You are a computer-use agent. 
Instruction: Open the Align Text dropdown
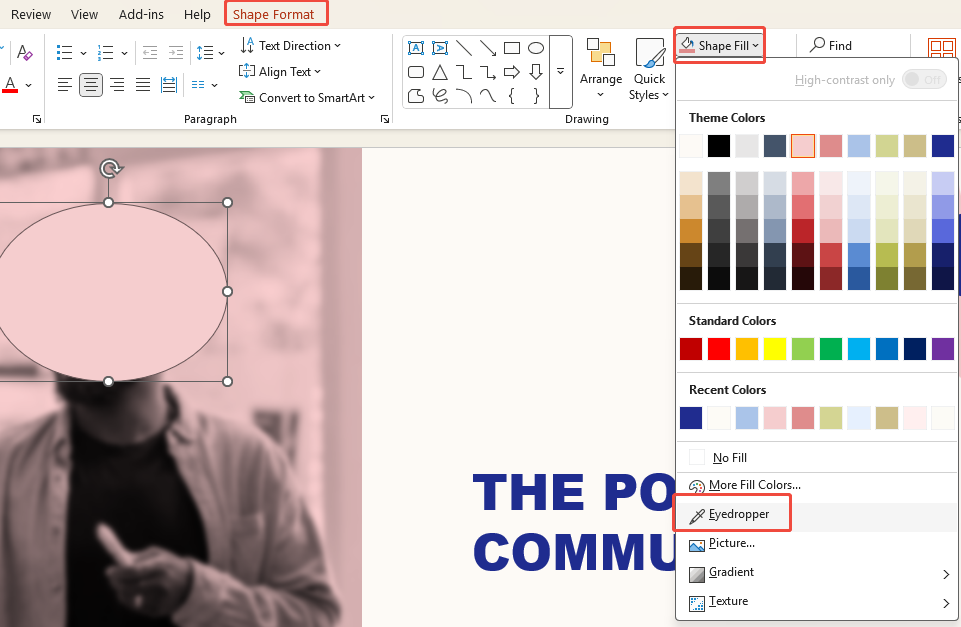click(x=280, y=71)
